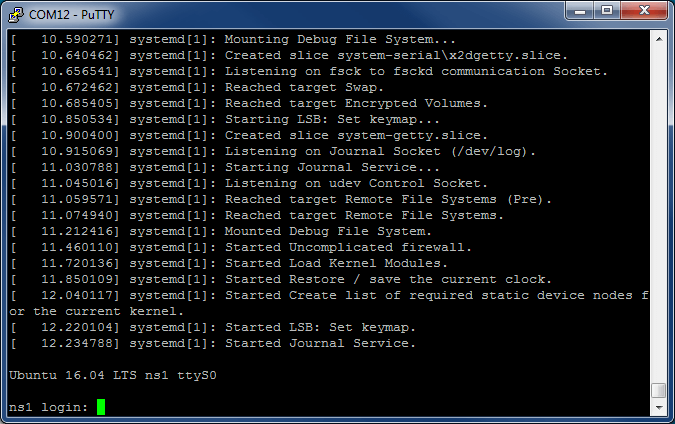Image resolution: width=675 pixels, height=424 pixels.
Task: Place focus at the green login cursor
Action: tap(101, 407)
